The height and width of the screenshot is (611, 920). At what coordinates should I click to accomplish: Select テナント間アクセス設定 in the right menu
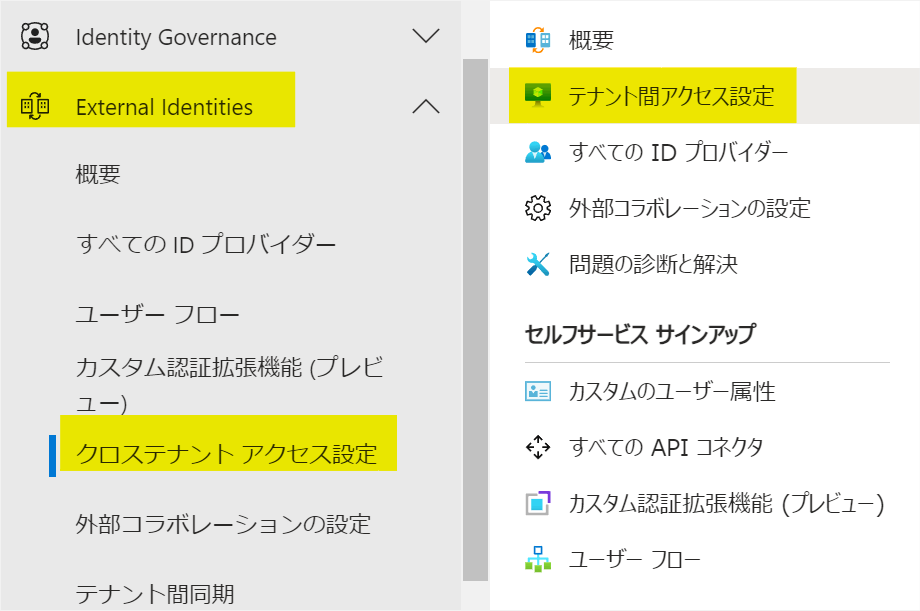click(x=671, y=96)
